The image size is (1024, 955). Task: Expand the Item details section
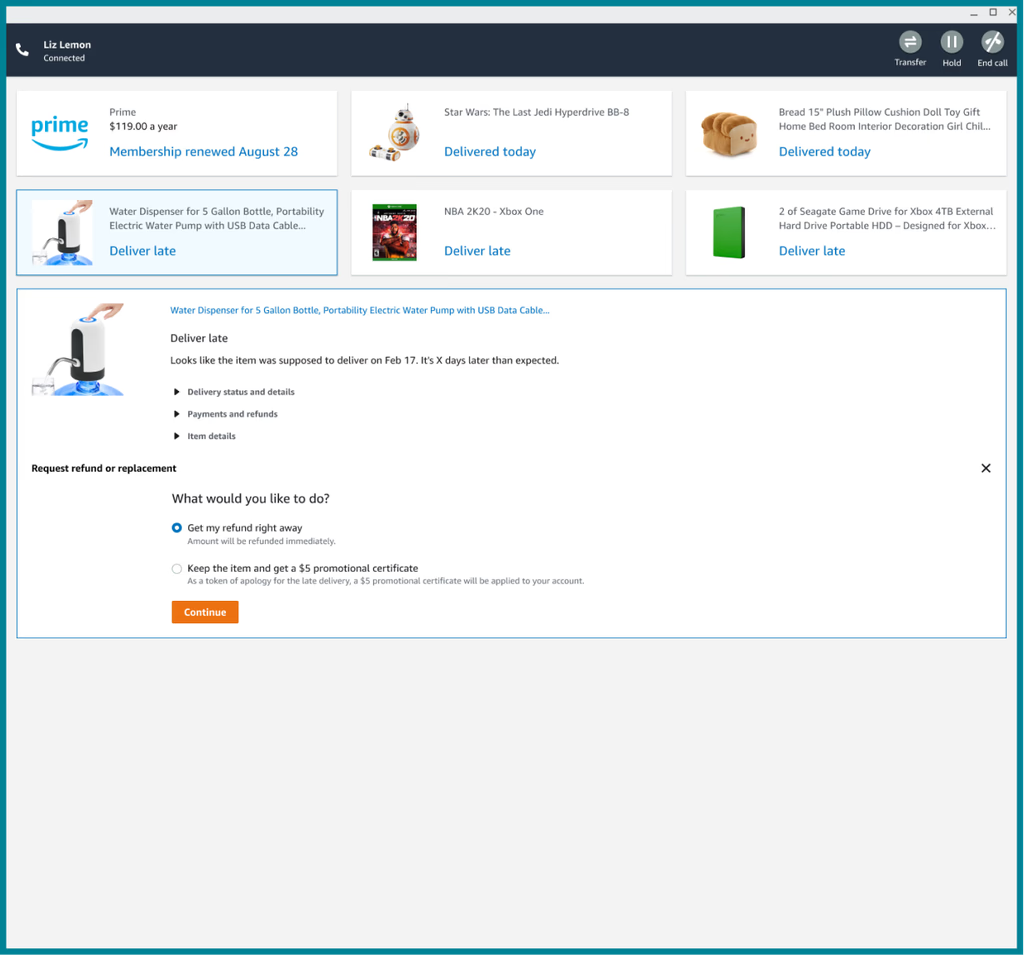click(x=211, y=436)
